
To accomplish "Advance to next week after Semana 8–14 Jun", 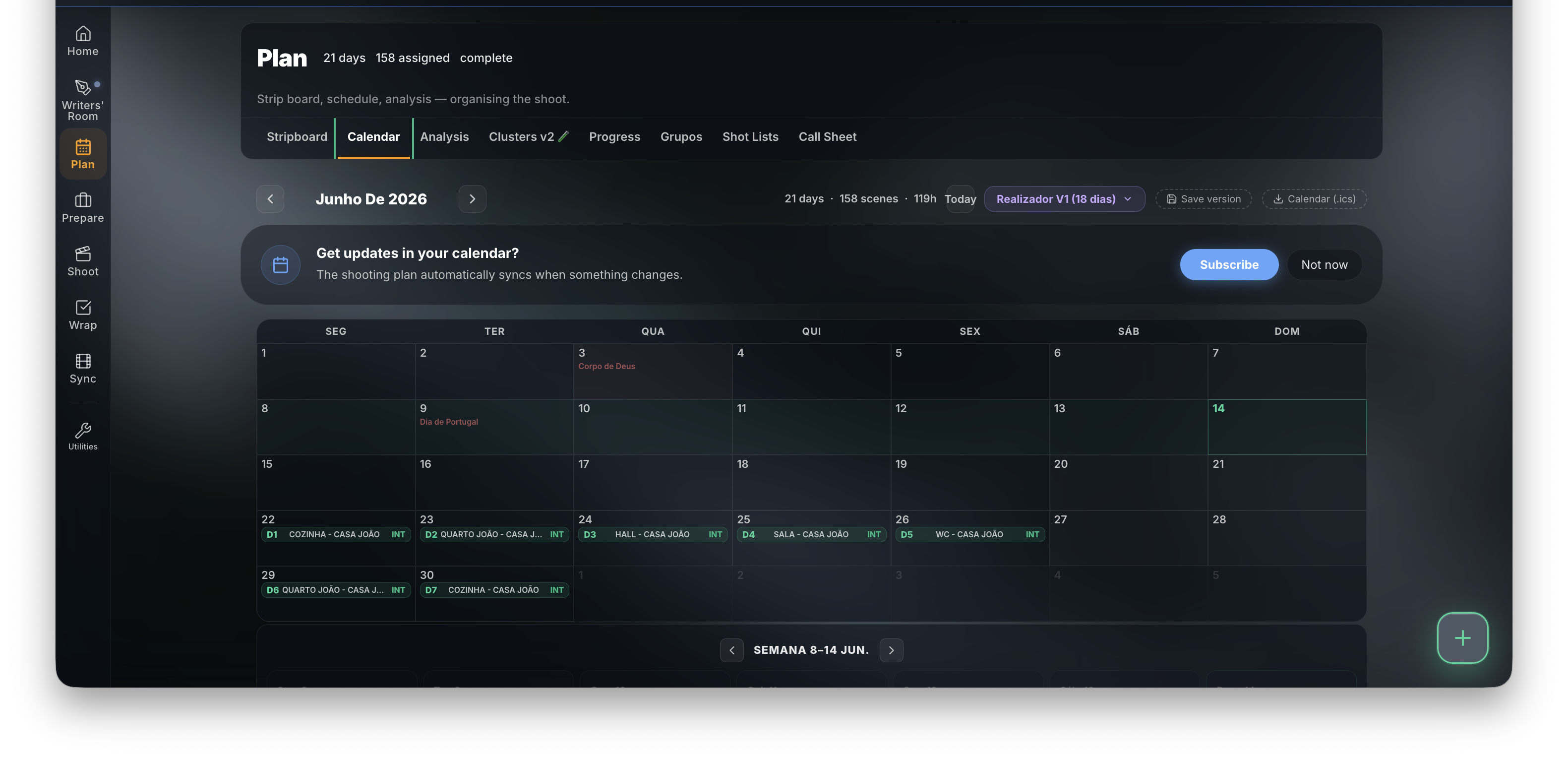I will (x=891, y=650).
